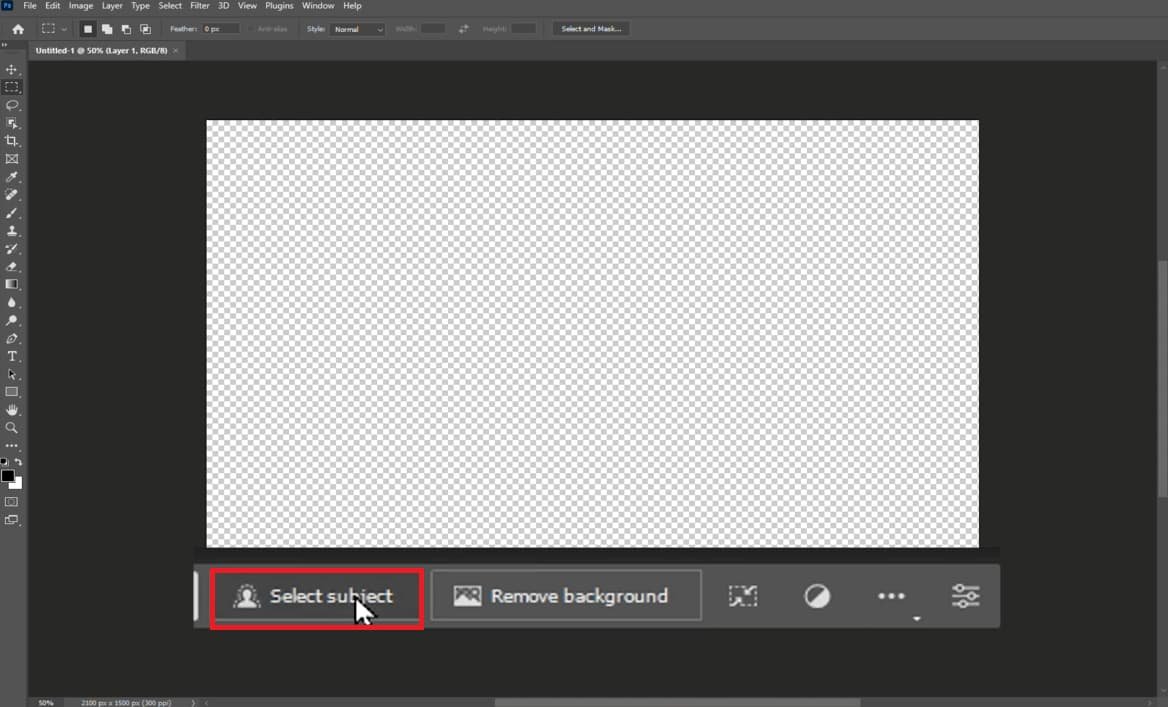Enable Intersect with selection mode
The width and height of the screenshot is (1168, 707).
click(x=146, y=29)
